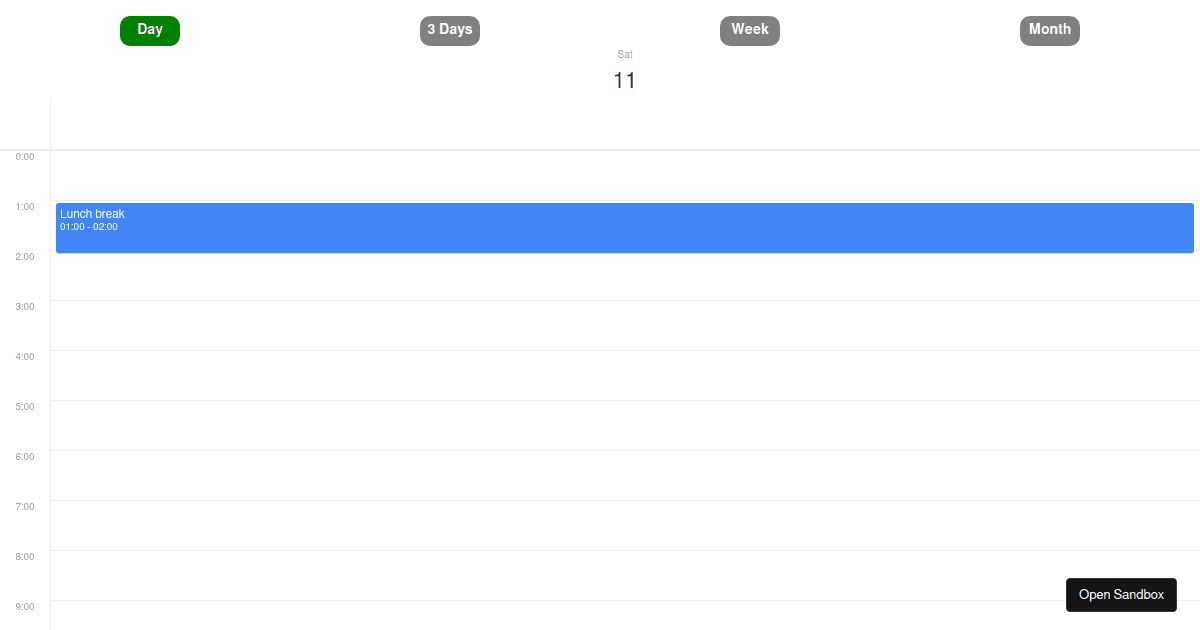This screenshot has height=630, width=1200.
Task: Click the date number 11 header
Action: 625,80
